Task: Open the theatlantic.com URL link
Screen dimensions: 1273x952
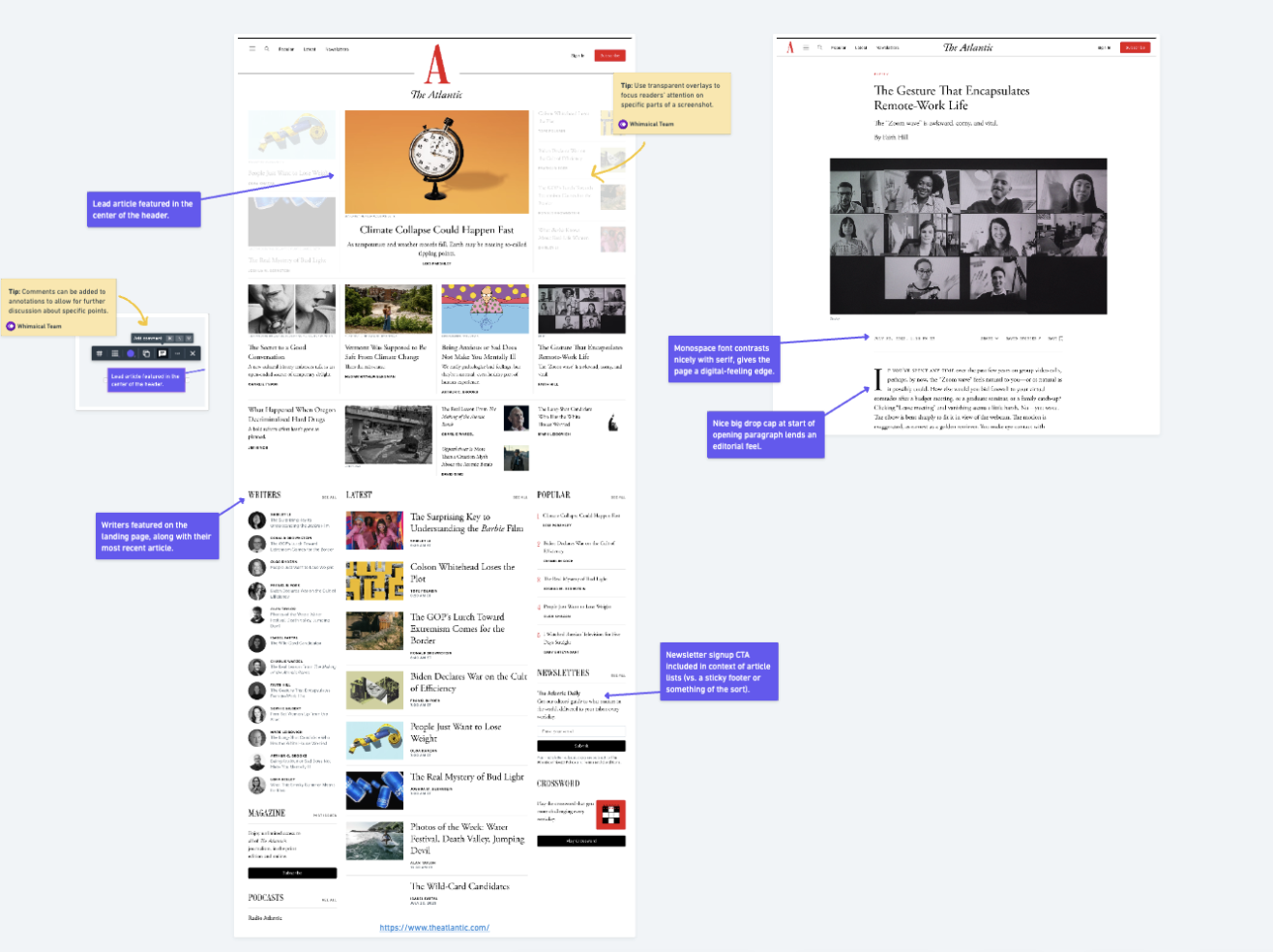Action: pos(434,928)
